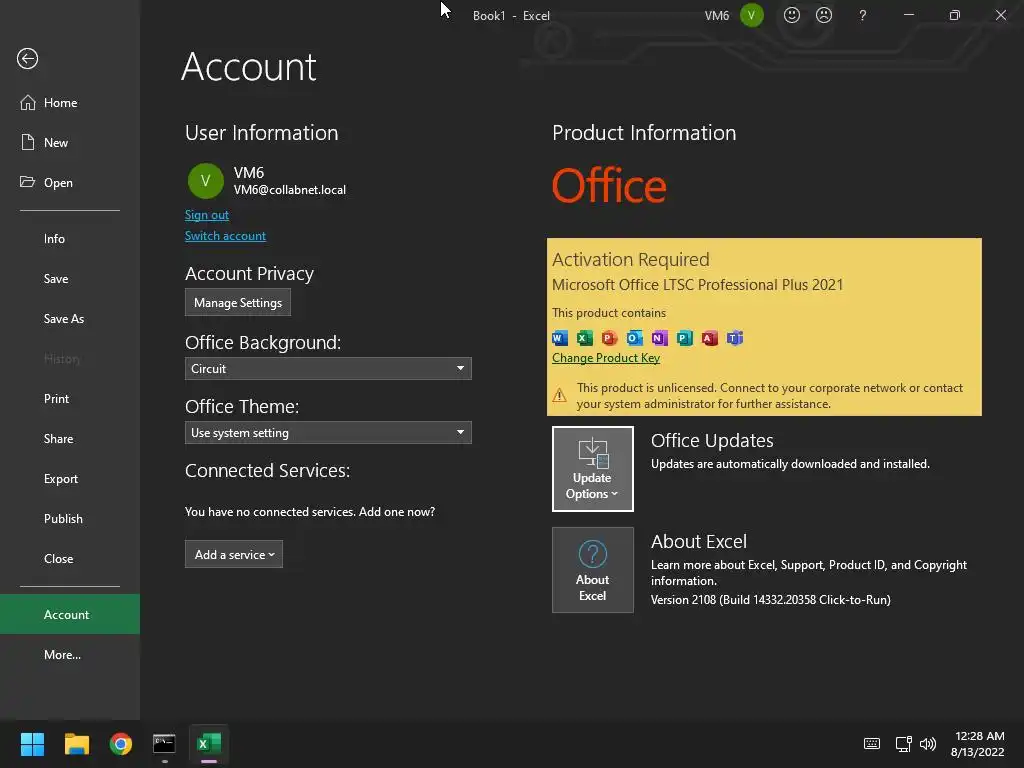Viewport: 1024px width, 768px height.
Task: Open File Explorer from taskbar
Action: pyautogui.click(x=76, y=744)
